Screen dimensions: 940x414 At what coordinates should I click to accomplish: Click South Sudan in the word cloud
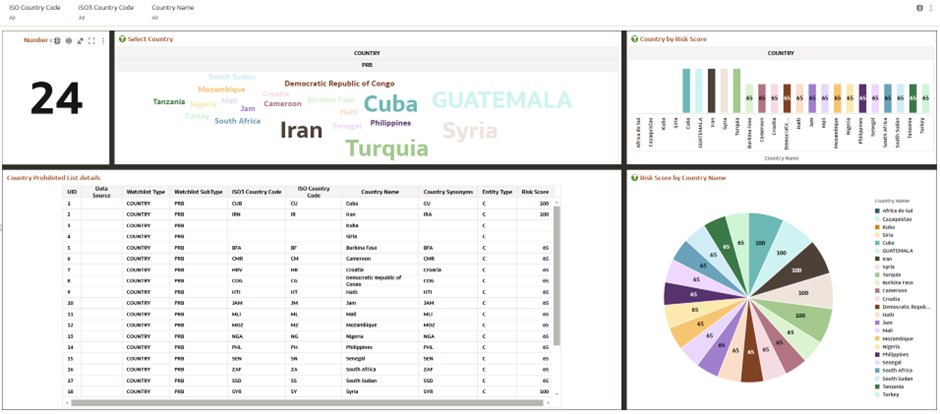(231, 77)
